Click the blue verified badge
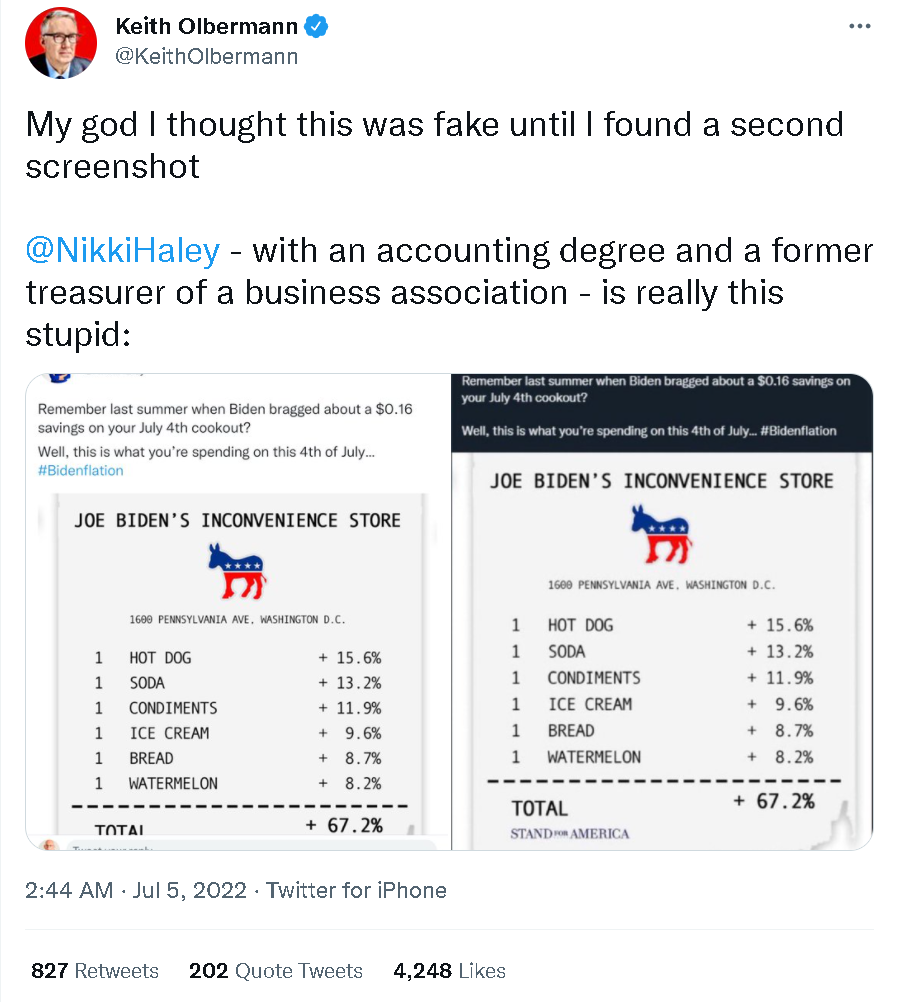Viewport: 897px width, 1002px height. (x=317, y=26)
